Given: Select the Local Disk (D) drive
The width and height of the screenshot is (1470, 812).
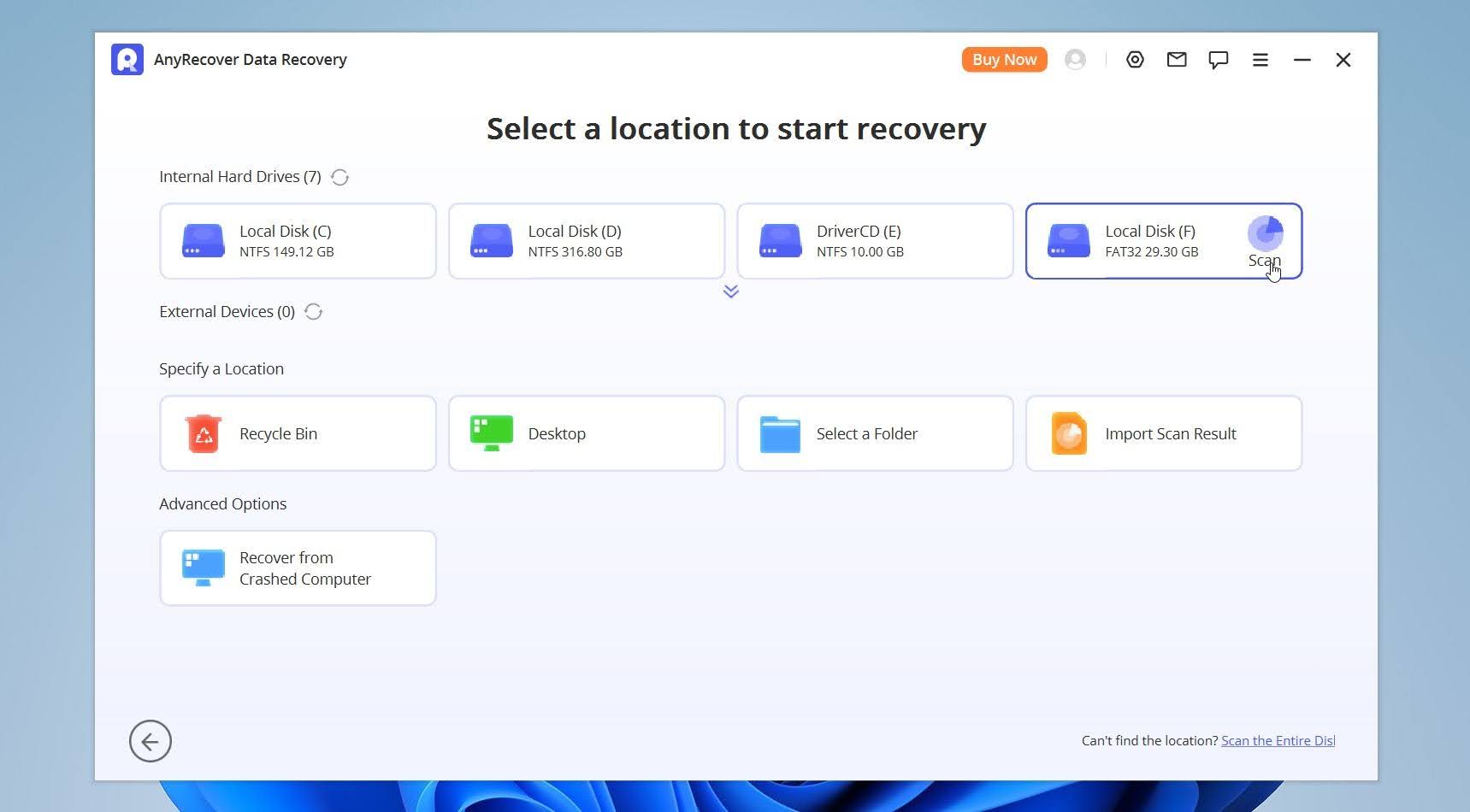Looking at the screenshot, I should 587,241.
